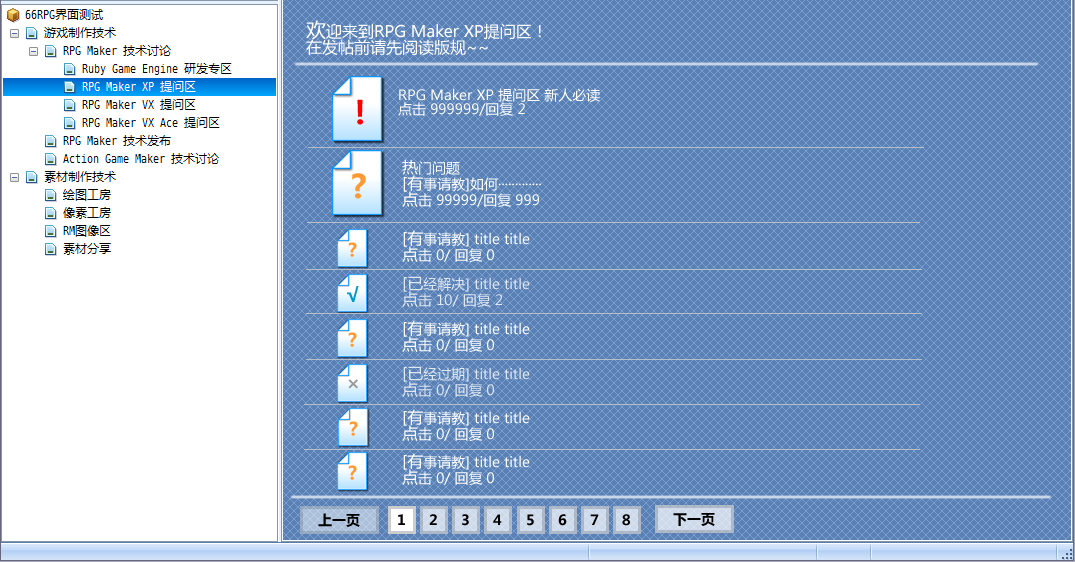Click the page icon beside RPG Maker XP 提问区

point(69,87)
